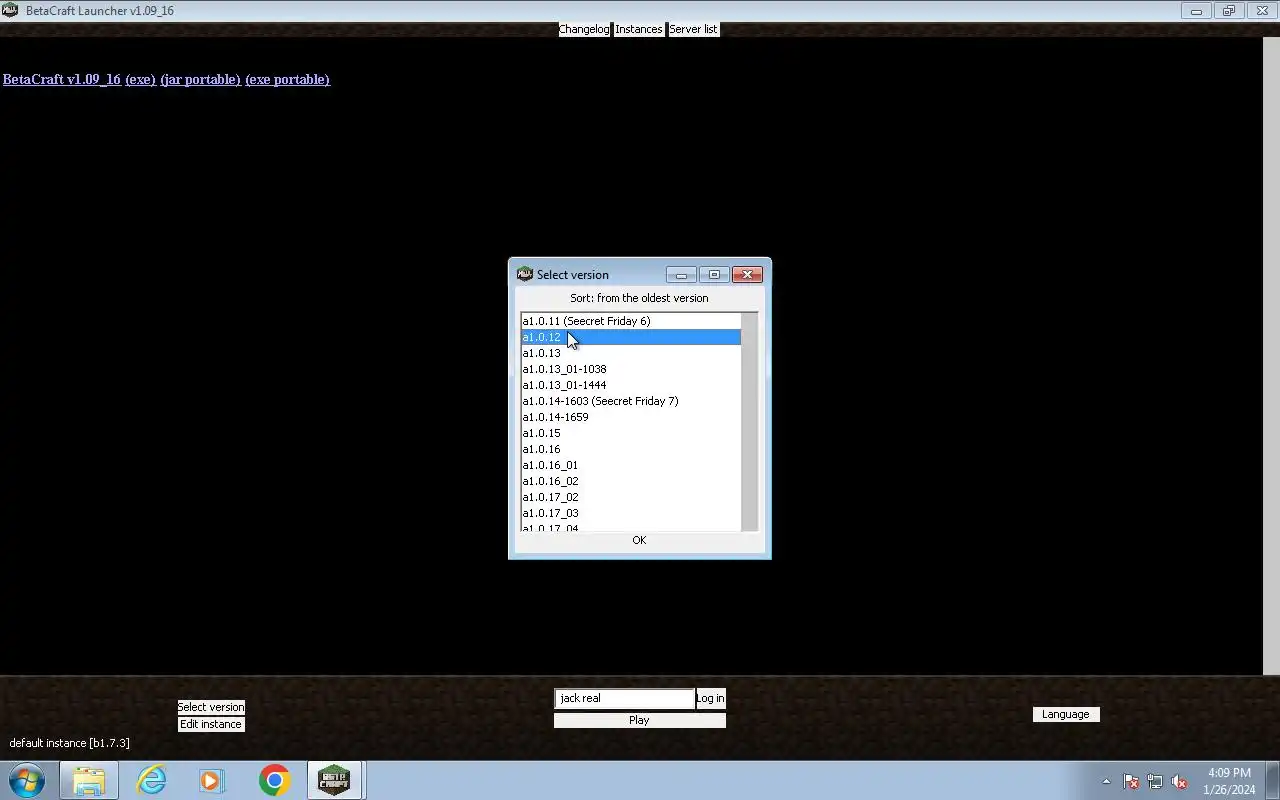Open the Changelog tab
Image resolution: width=1280 pixels, height=800 pixels.
tap(584, 29)
